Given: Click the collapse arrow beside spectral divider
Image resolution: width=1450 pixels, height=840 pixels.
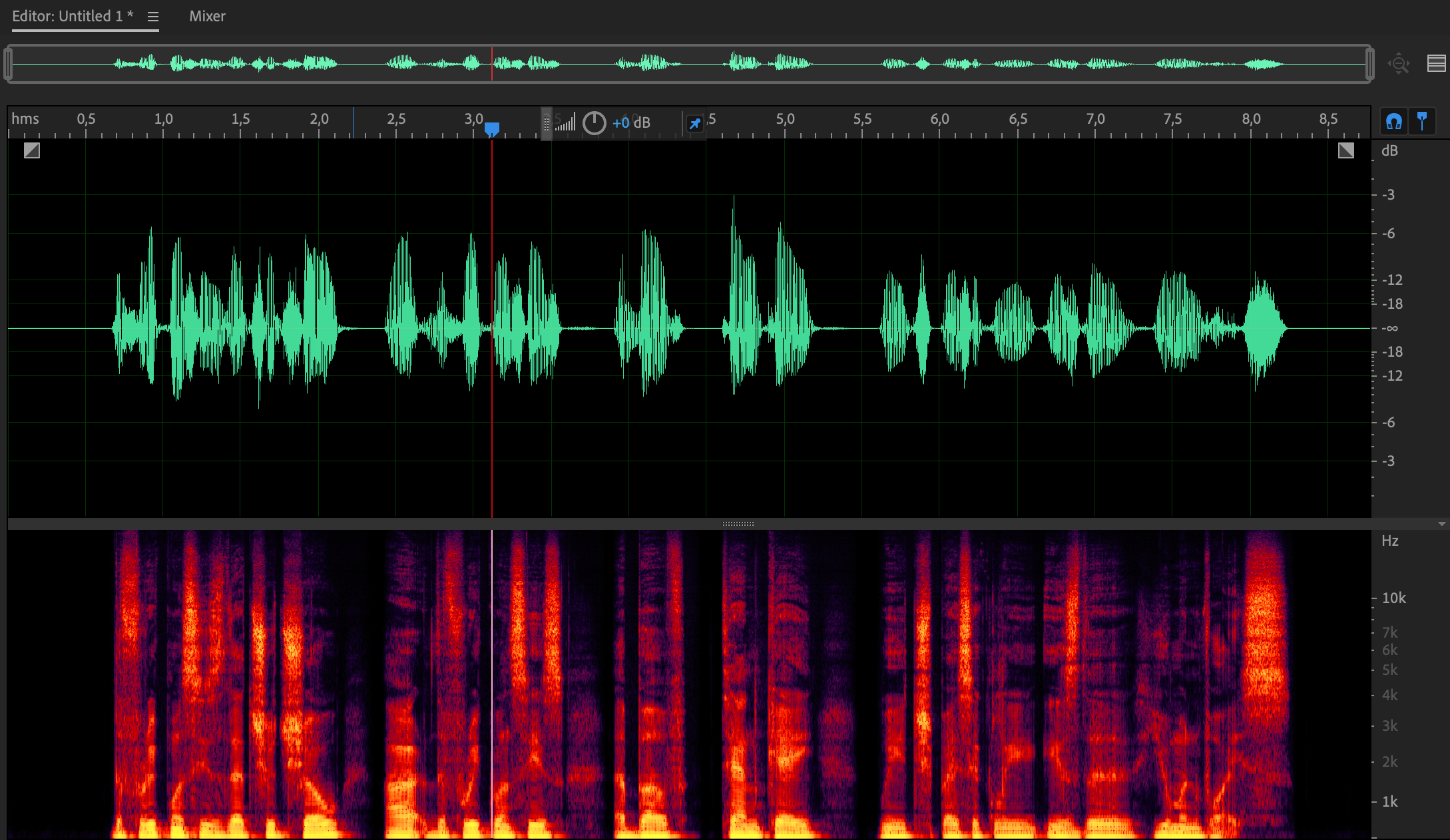Looking at the screenshot, I should (x=1441, y=524).
